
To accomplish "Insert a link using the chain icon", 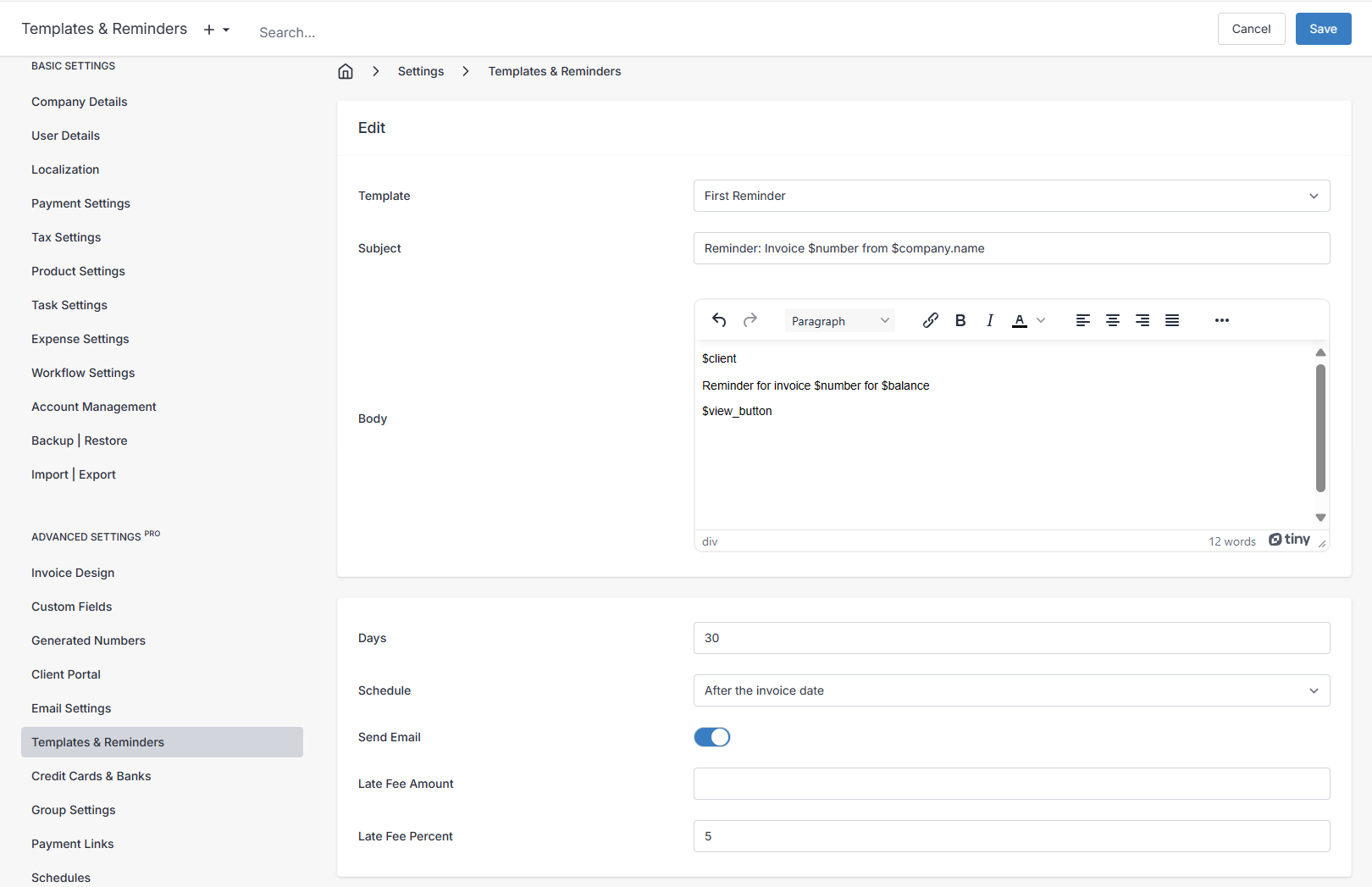I will (930, 320).
